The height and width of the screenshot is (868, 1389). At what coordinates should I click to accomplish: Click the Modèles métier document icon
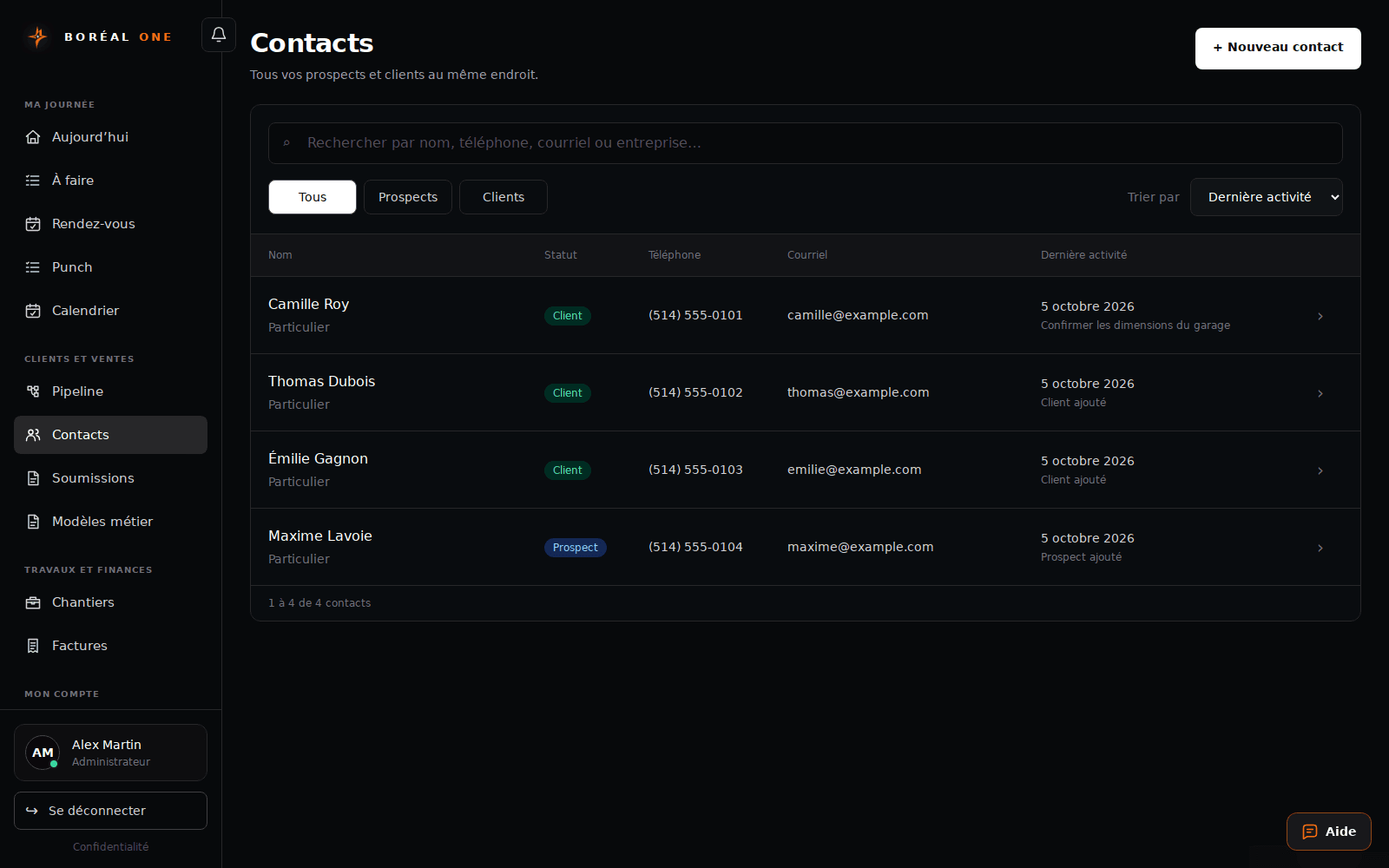tap(33, 522)
